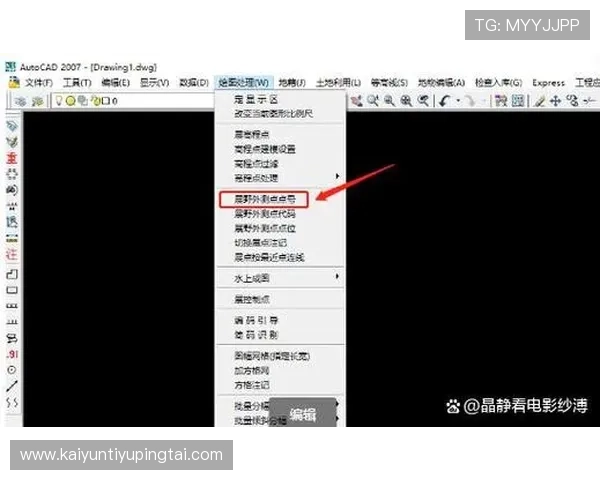This screenshot has height=480, width=600.
Task: Open the layer dropdown showing layer 0
Action: pyautogui.click(x=134, y=101)
